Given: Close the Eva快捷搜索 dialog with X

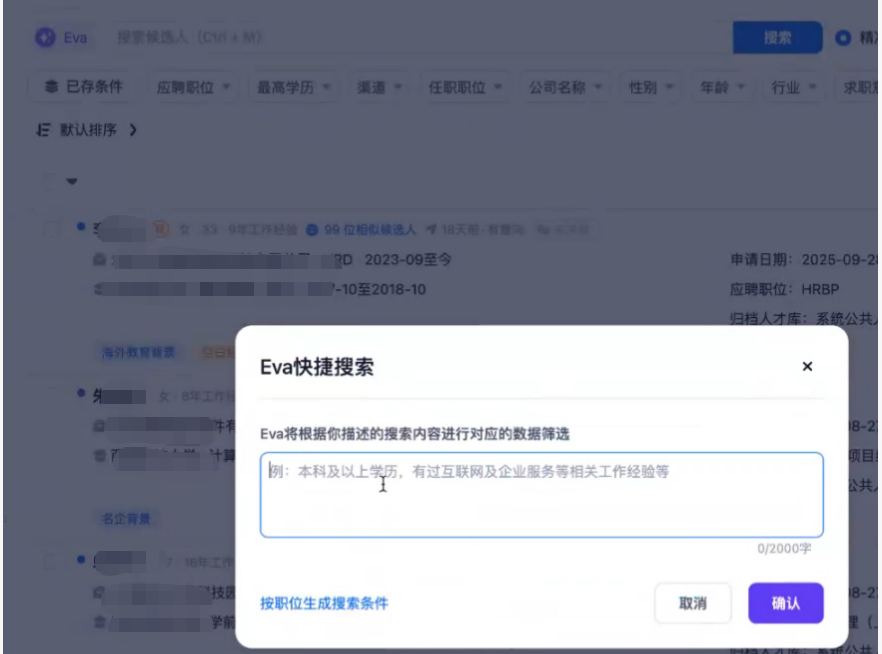Looking at the screenshot, I should coord(807,366).
